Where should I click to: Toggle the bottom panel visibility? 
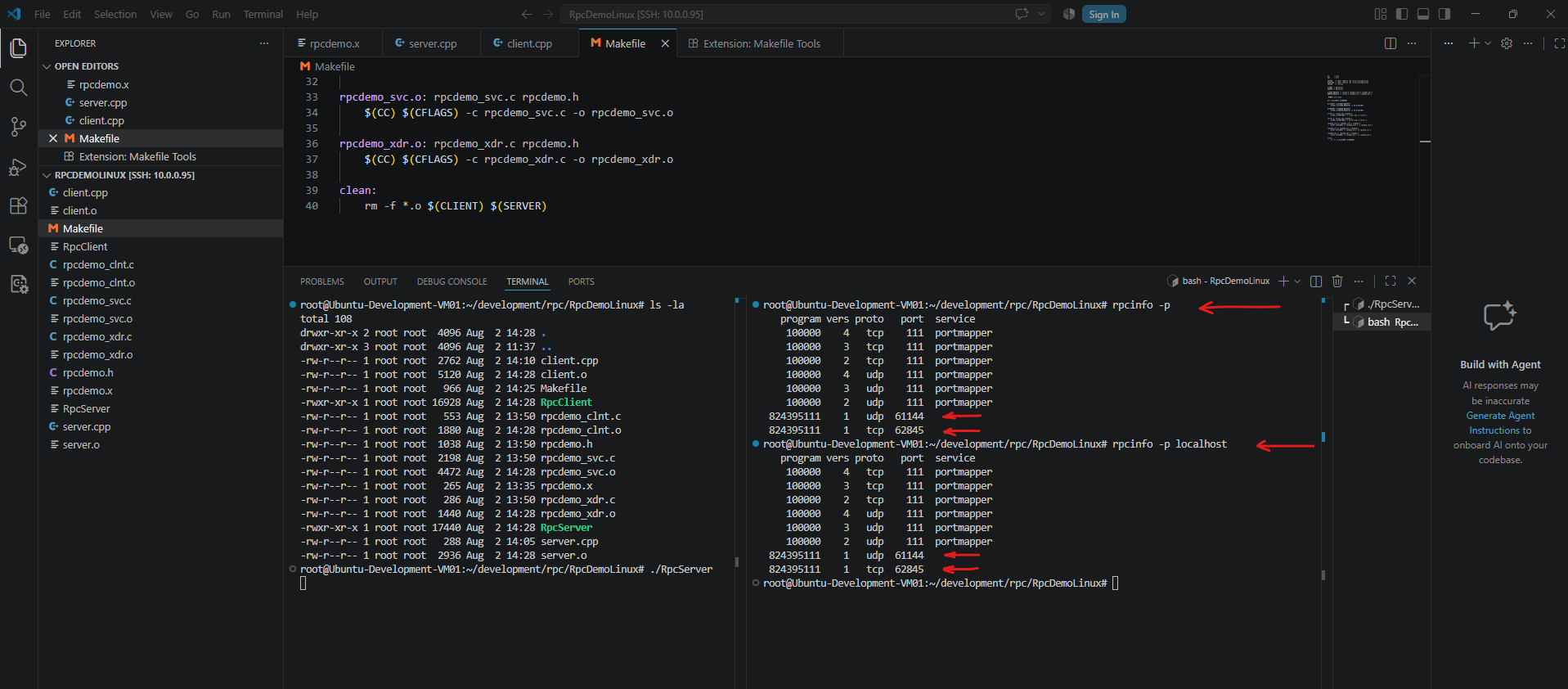click(1423, 14)
